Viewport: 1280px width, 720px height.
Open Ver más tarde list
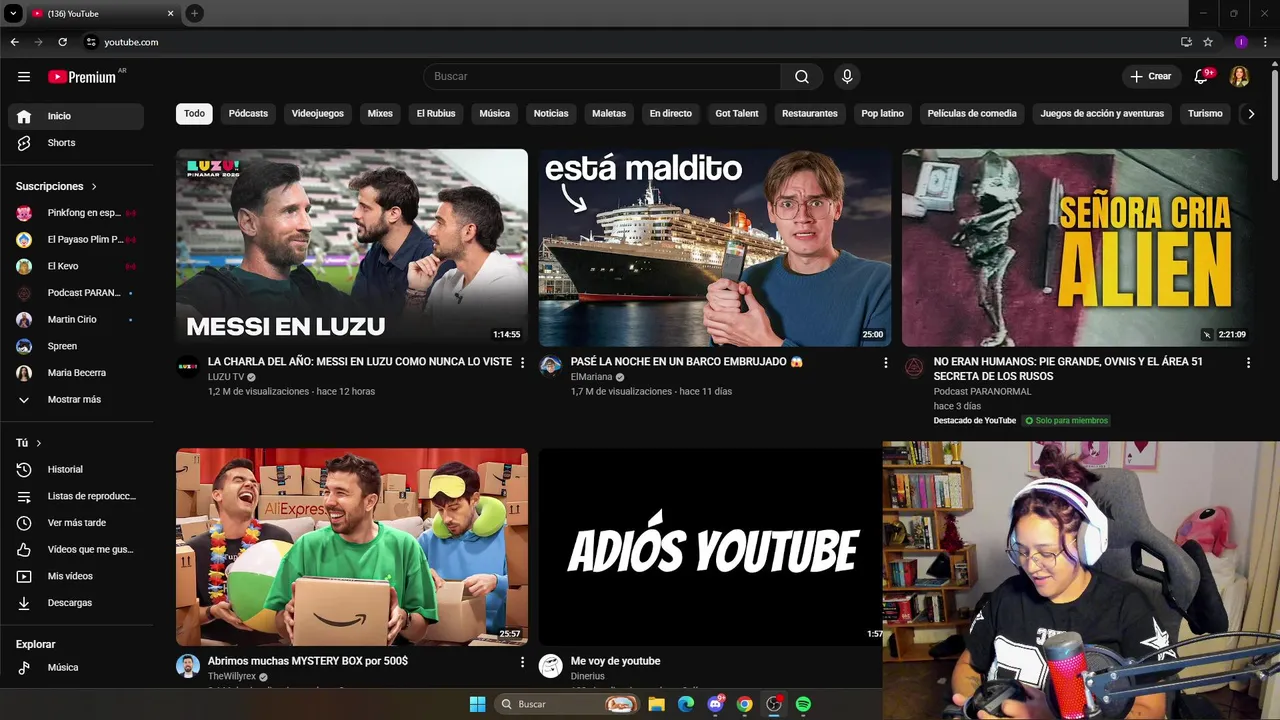[76, 523]
